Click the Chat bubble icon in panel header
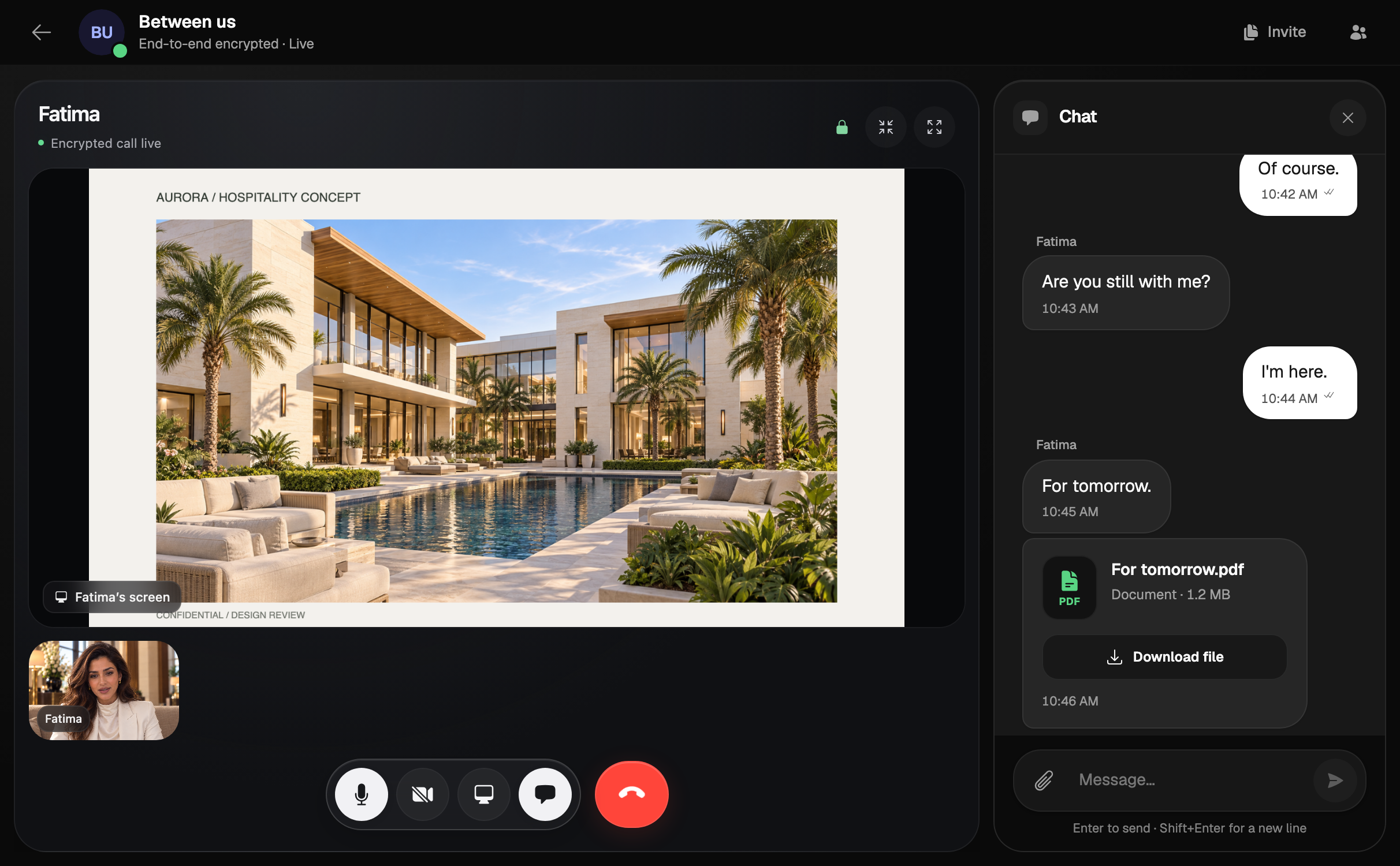The height and width of the screenshot is (866, 1400). tap(1030, 117)
